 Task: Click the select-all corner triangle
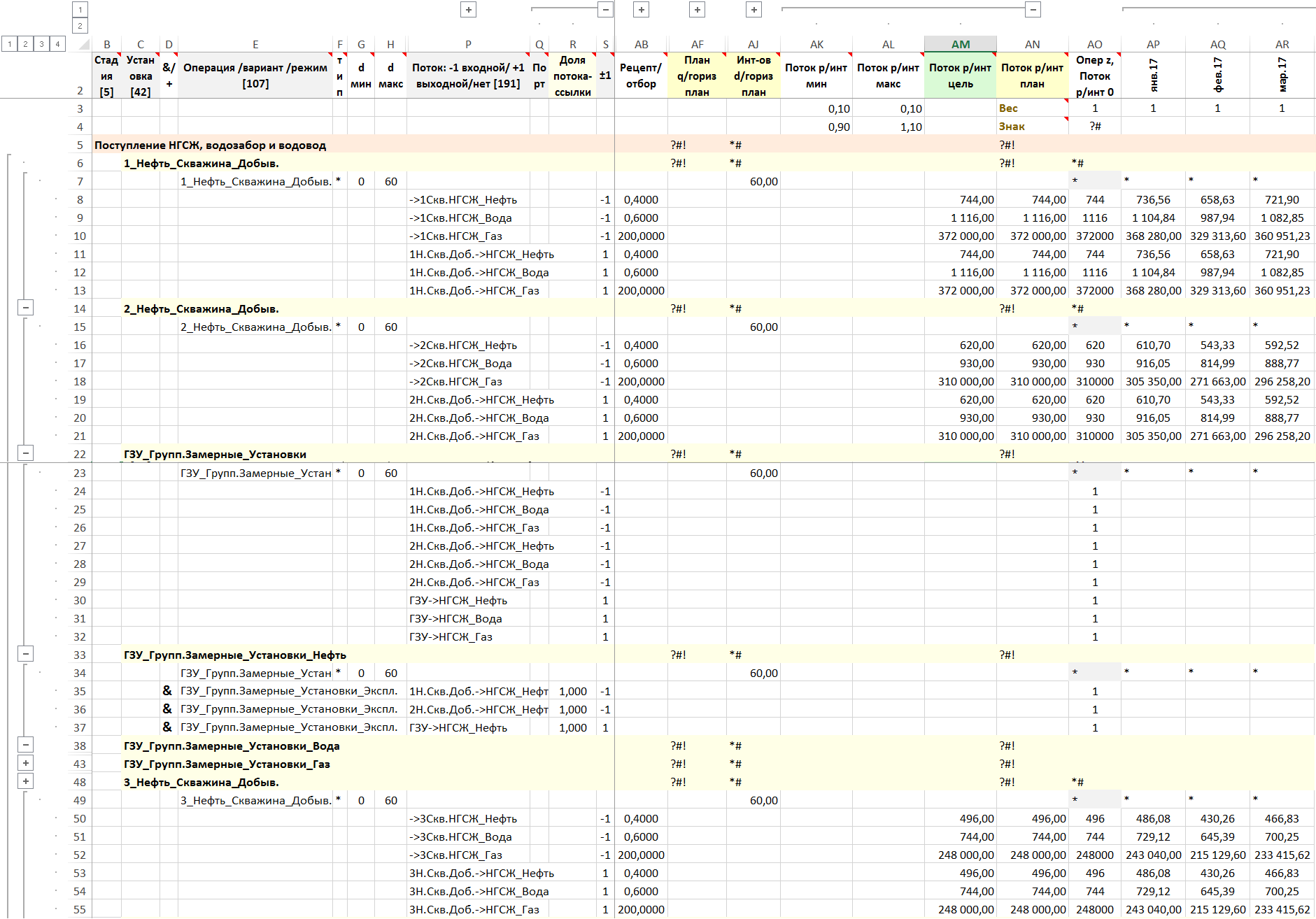(x=83, y=44)
